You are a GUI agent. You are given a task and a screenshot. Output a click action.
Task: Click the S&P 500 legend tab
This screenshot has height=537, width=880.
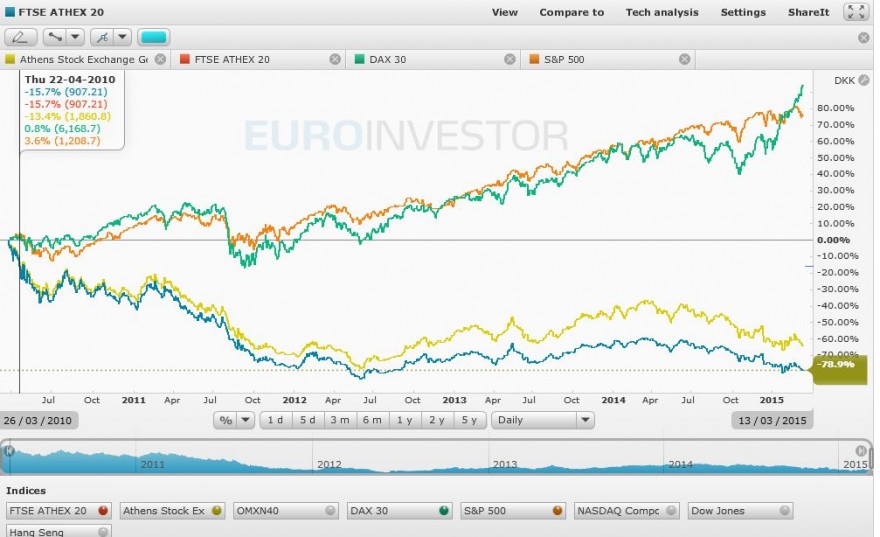tap(608, 59)
